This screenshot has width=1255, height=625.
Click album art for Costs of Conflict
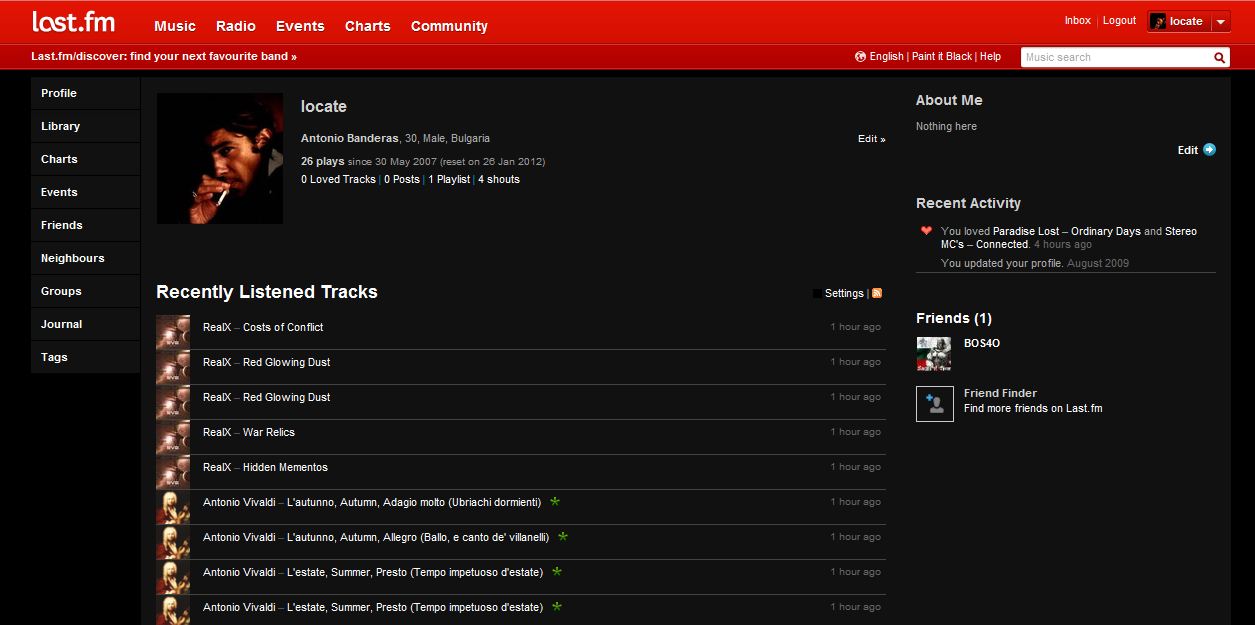[x=173, y=332]
